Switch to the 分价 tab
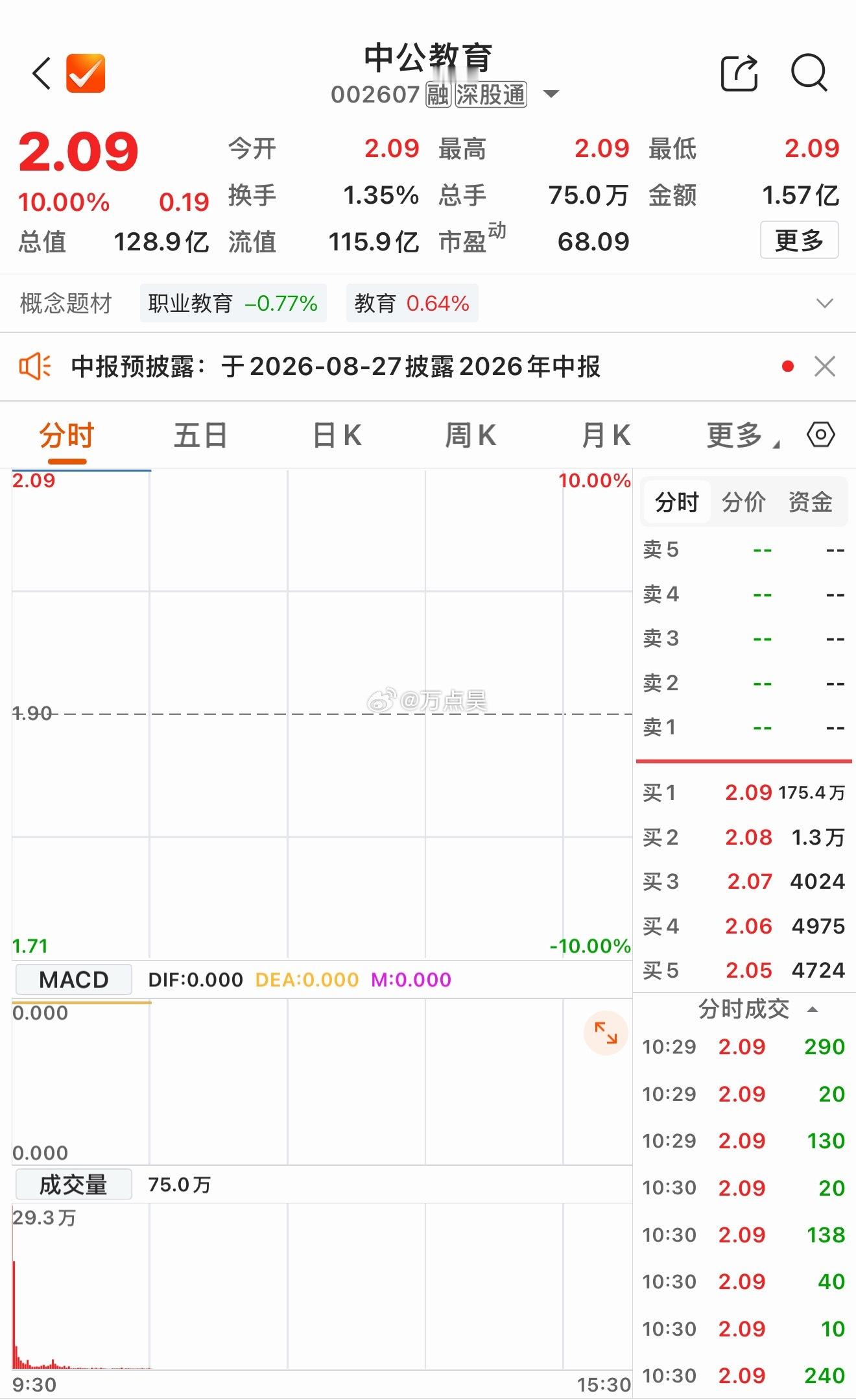Viewport: 856px width, 1400px height. pyautogui.click(x=743, y=502)
